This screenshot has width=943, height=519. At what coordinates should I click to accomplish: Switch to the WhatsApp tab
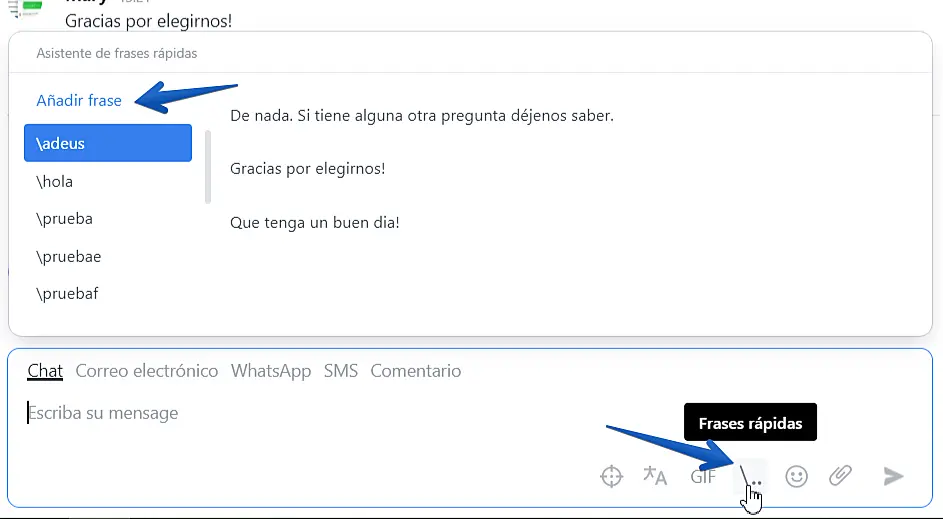(x=271, y=371)
